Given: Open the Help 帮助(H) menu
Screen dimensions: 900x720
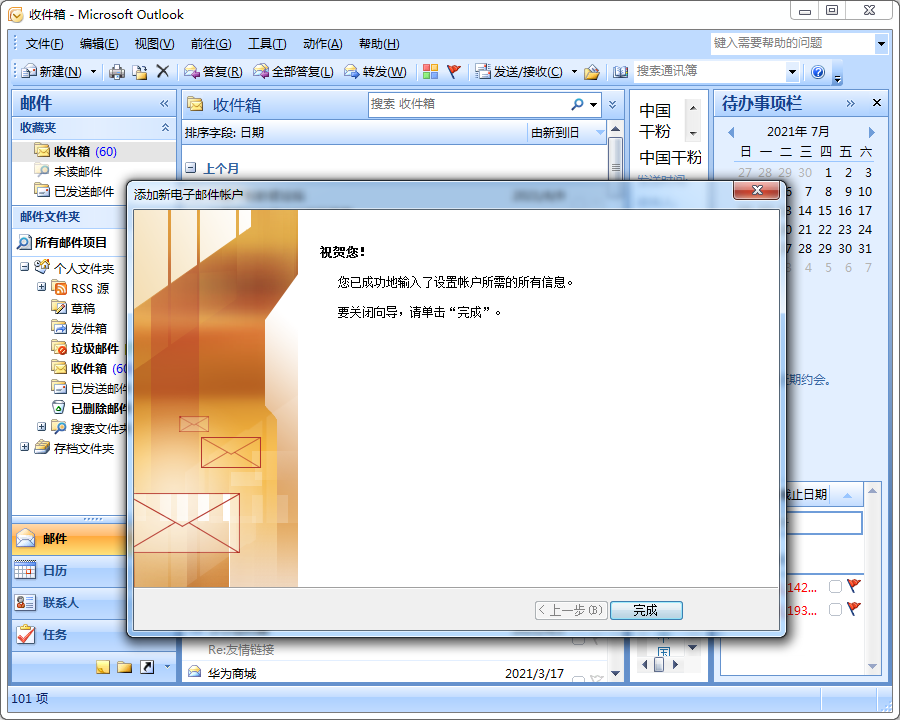Looking at the screenshot, I should click(x=379, y=44).
